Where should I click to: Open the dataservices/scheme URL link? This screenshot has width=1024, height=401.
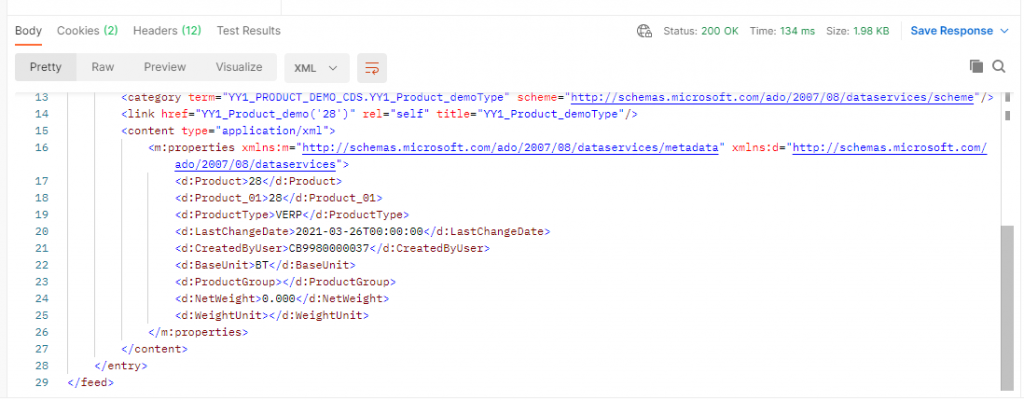pyautogui.click(x=773, y=97)
